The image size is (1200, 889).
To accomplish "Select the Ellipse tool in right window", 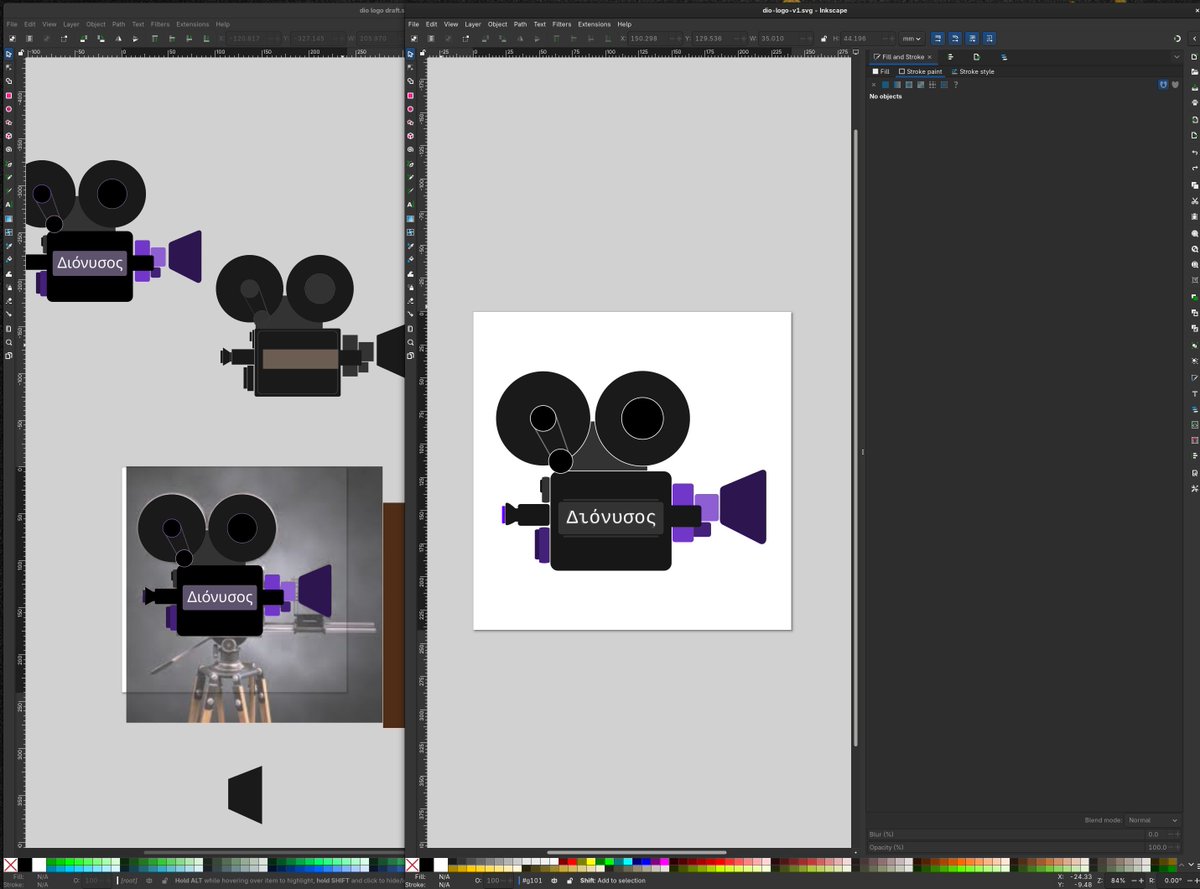I will [412, 108].
